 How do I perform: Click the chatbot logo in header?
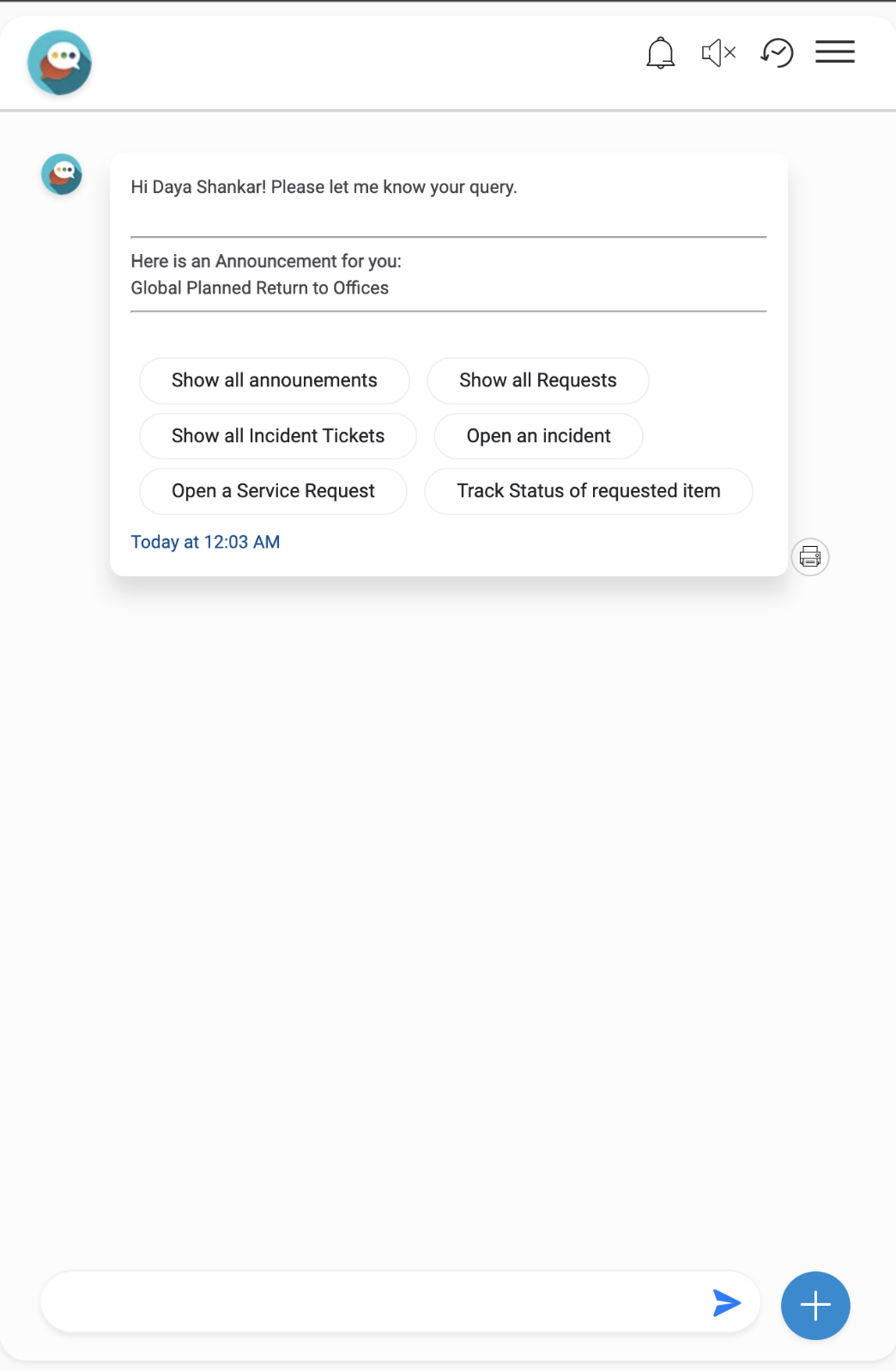pyautogui.click(x=59, y=63)
